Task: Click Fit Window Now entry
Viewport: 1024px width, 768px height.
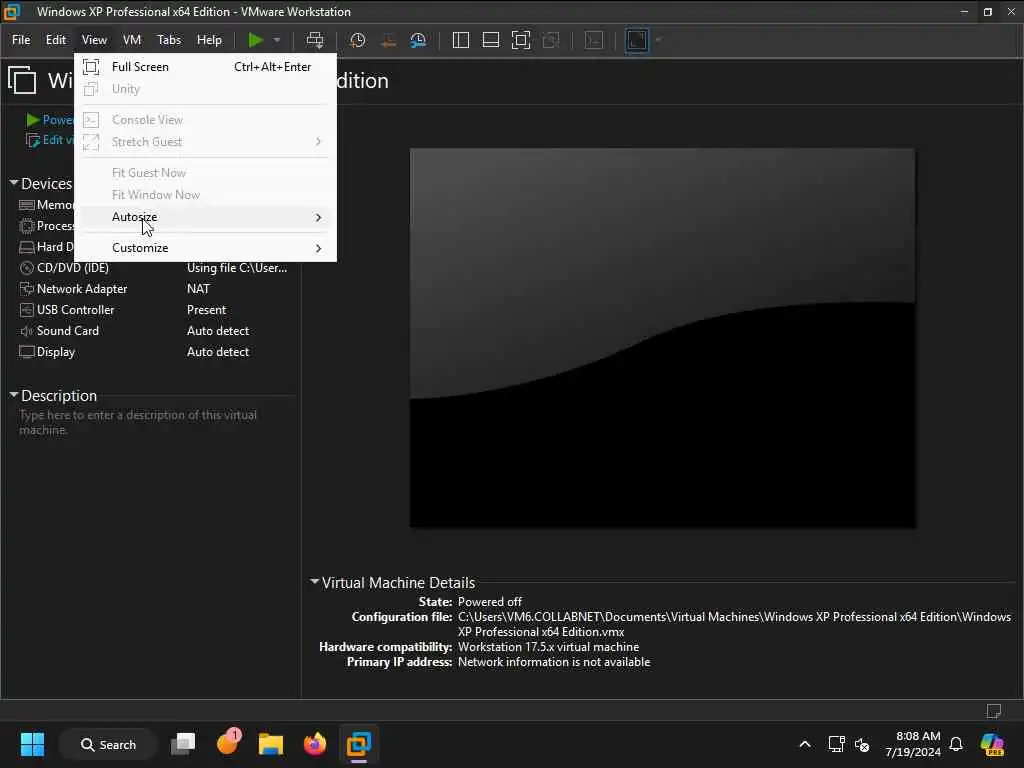Action: click(x=205, y=195)
